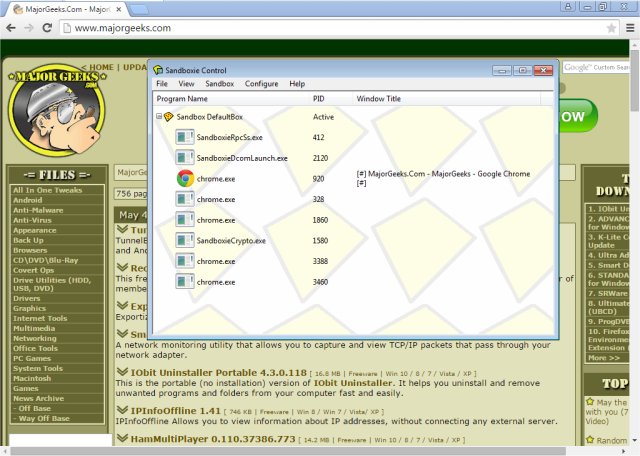This screenshot has height=456, width=640.
Task: Open the Anti-Malware category link
Action: pos(35,210)
